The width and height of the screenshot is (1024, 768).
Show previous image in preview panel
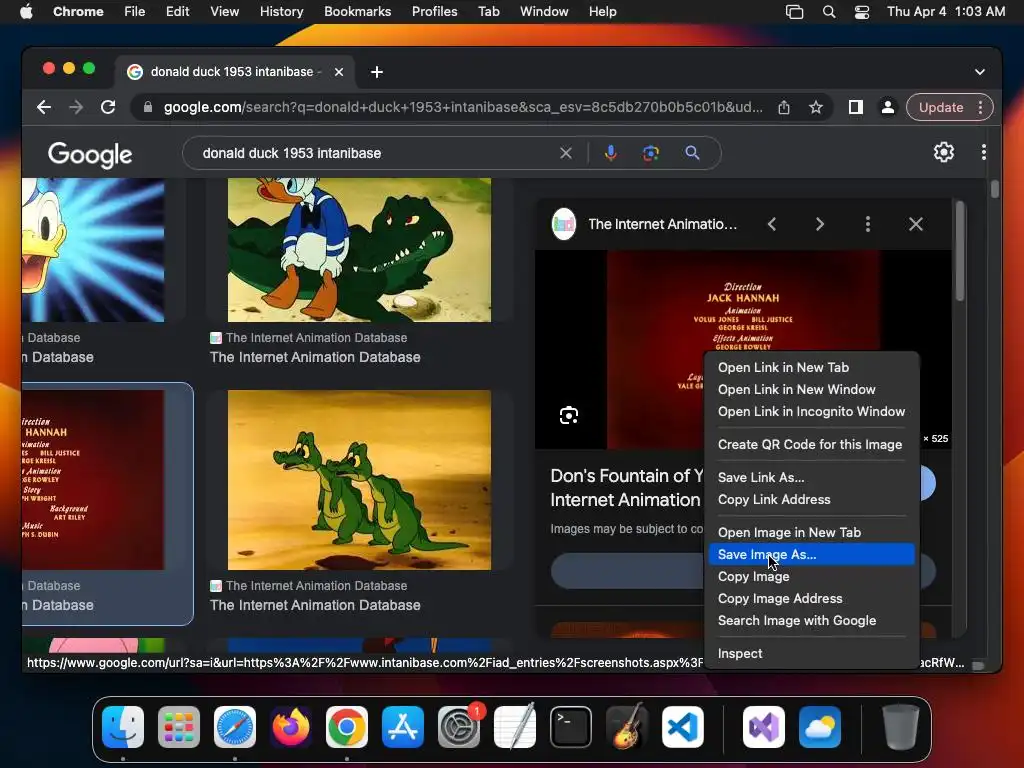(772, 224)
